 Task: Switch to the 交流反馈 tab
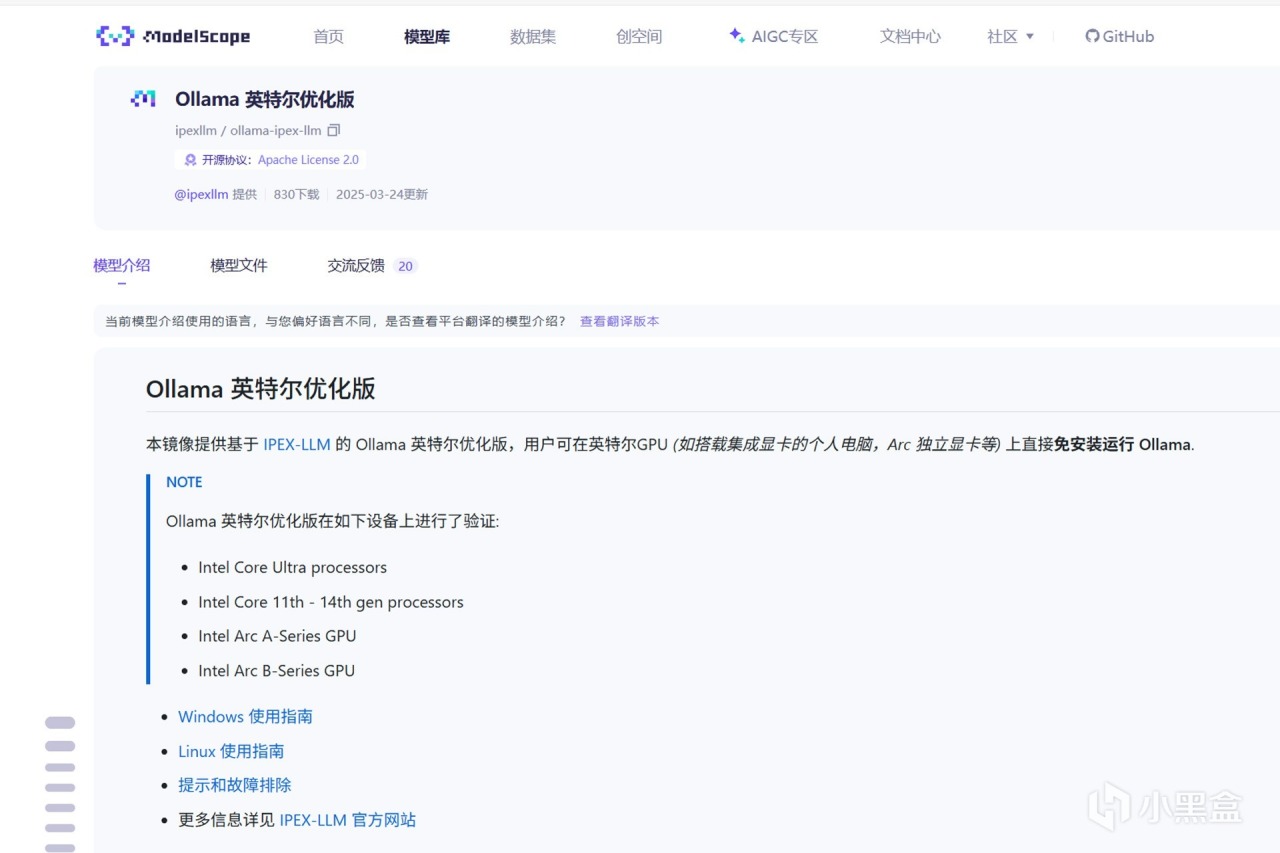pos(356,265)
